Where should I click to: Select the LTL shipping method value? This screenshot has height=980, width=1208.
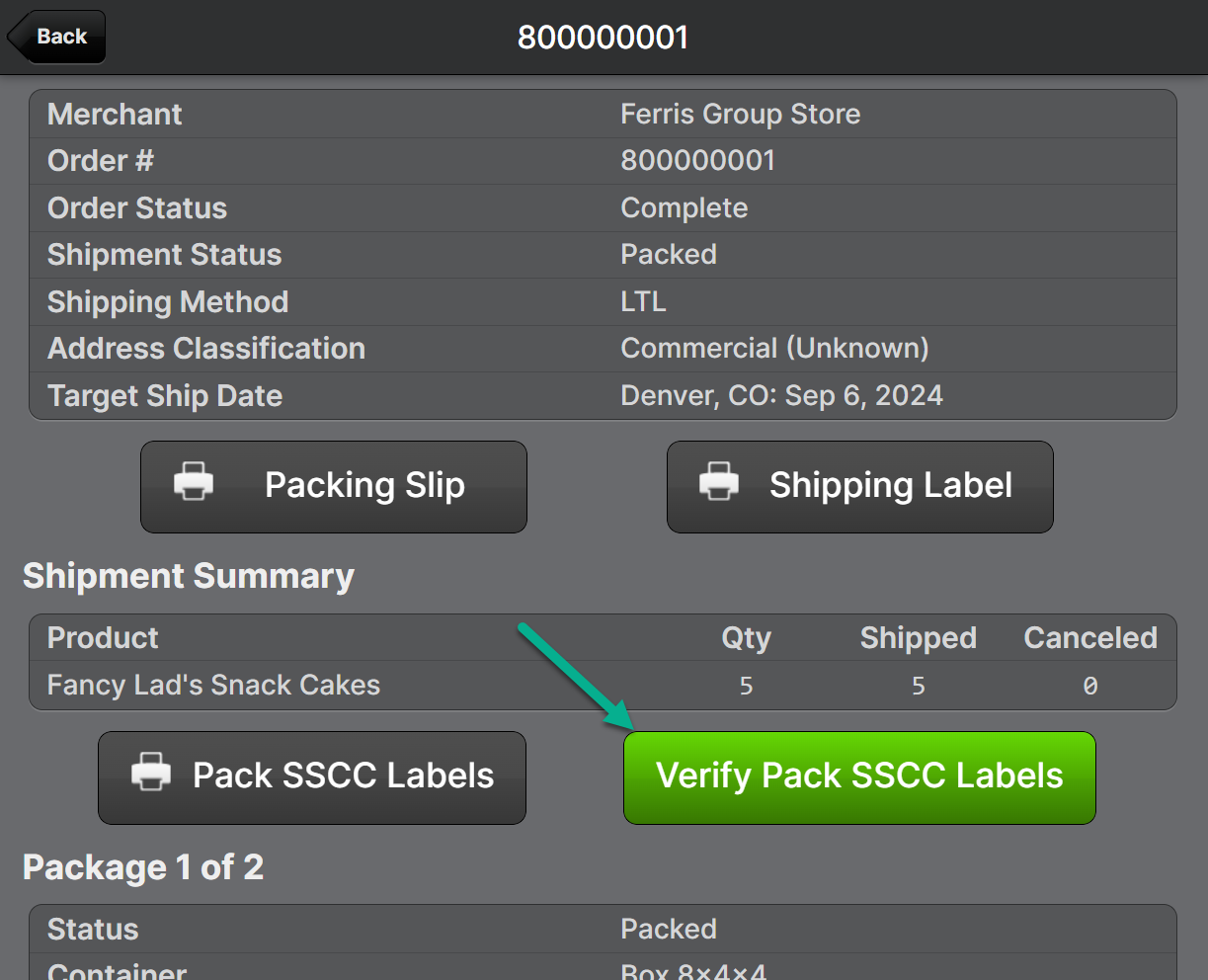pyautogui.click(x=643, y=302)
